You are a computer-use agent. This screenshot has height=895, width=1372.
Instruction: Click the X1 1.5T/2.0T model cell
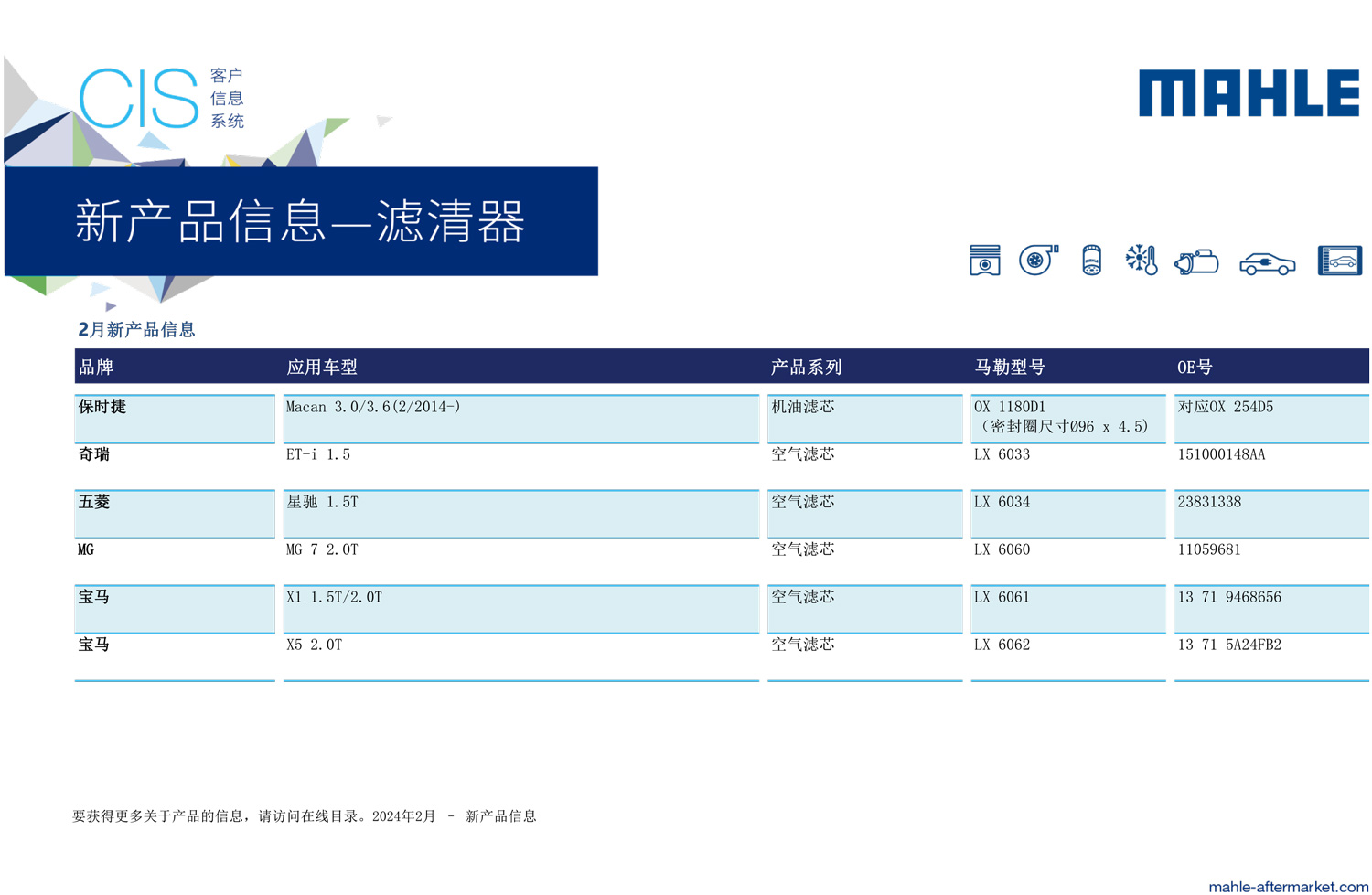click(521, 609)
